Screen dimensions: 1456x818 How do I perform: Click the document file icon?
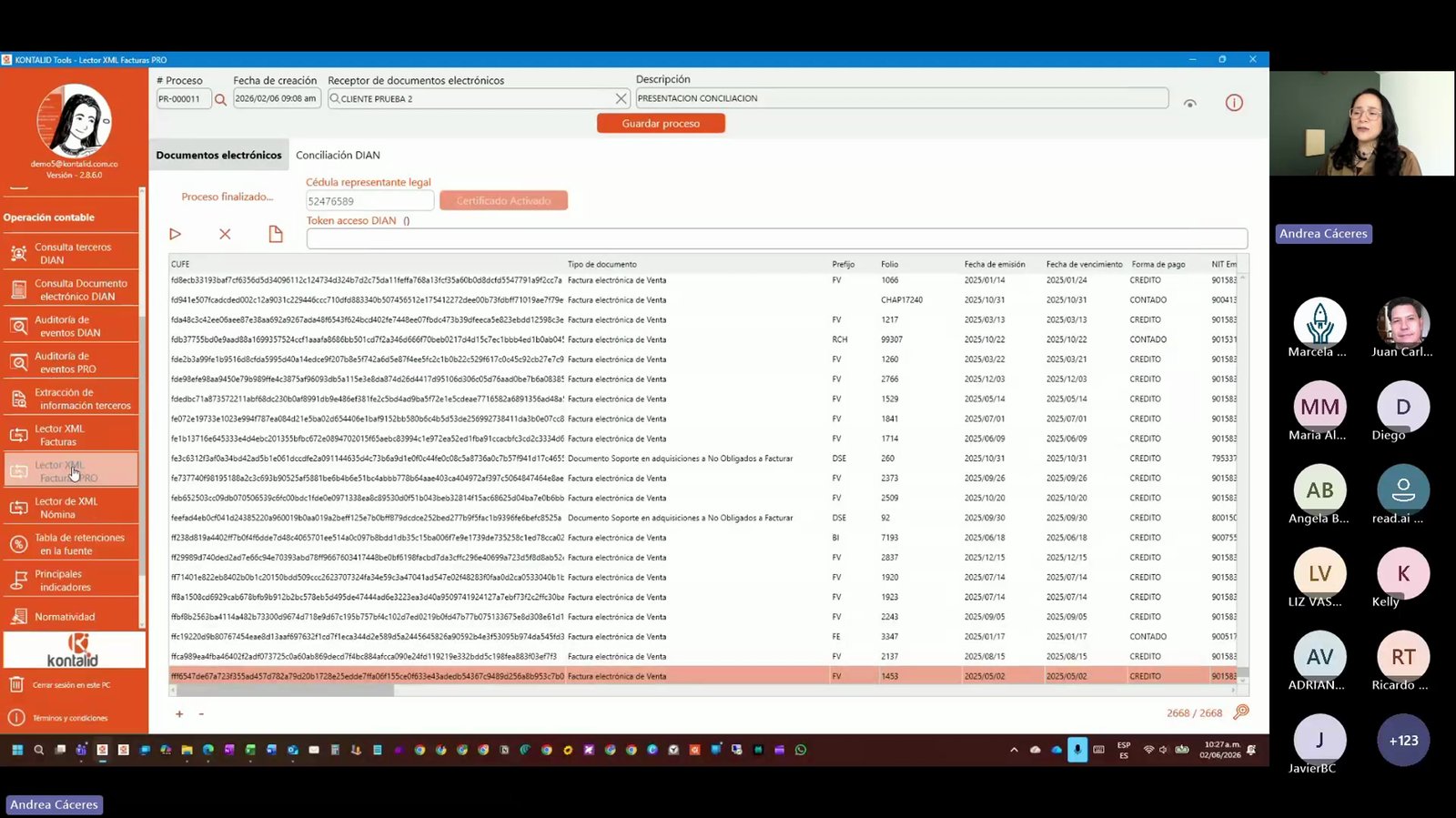[276, 234]
